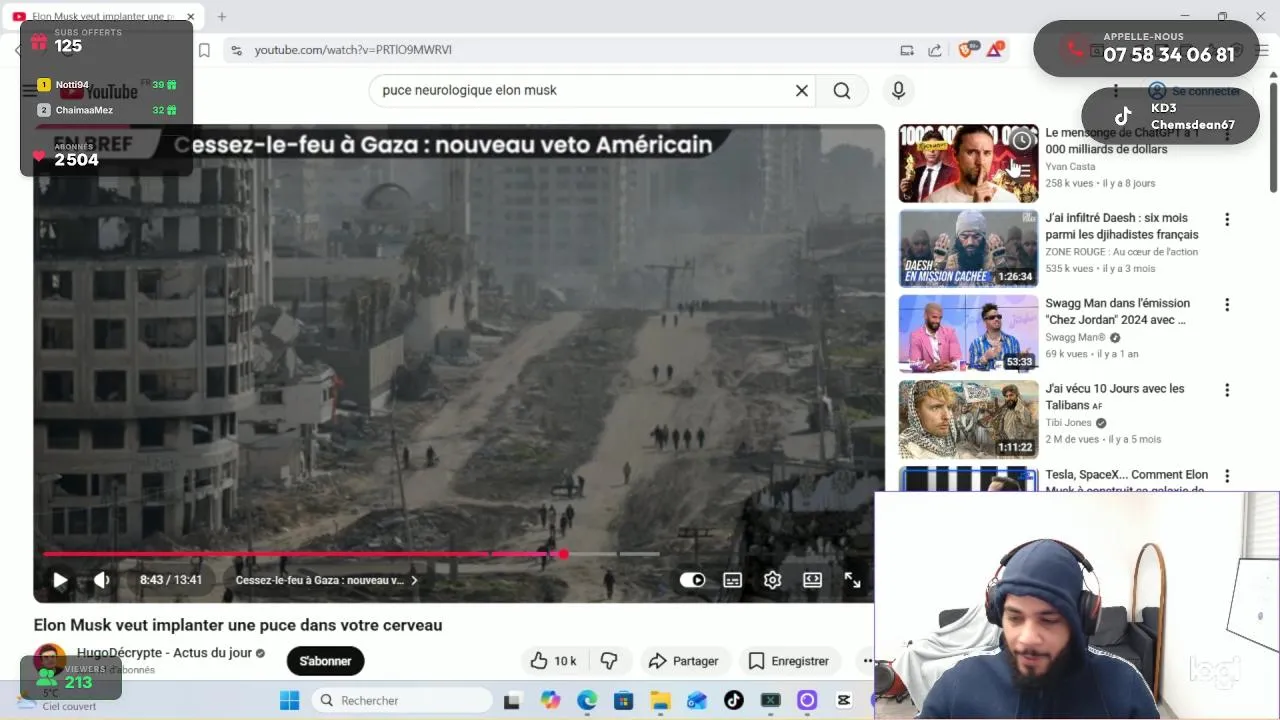Image resolution: width=1280 pixels, height=720 pixels.
Task: Expand the chapter title 'Cessez-le-feu à Gaza' chevron
Action: [414, 580]
